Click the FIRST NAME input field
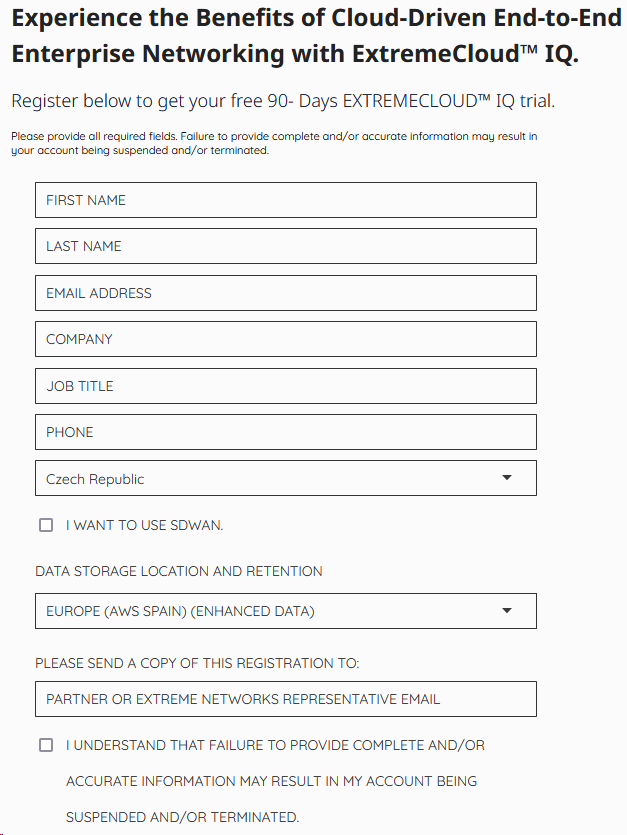The image size is (627, 835). (x=286, y=200)
